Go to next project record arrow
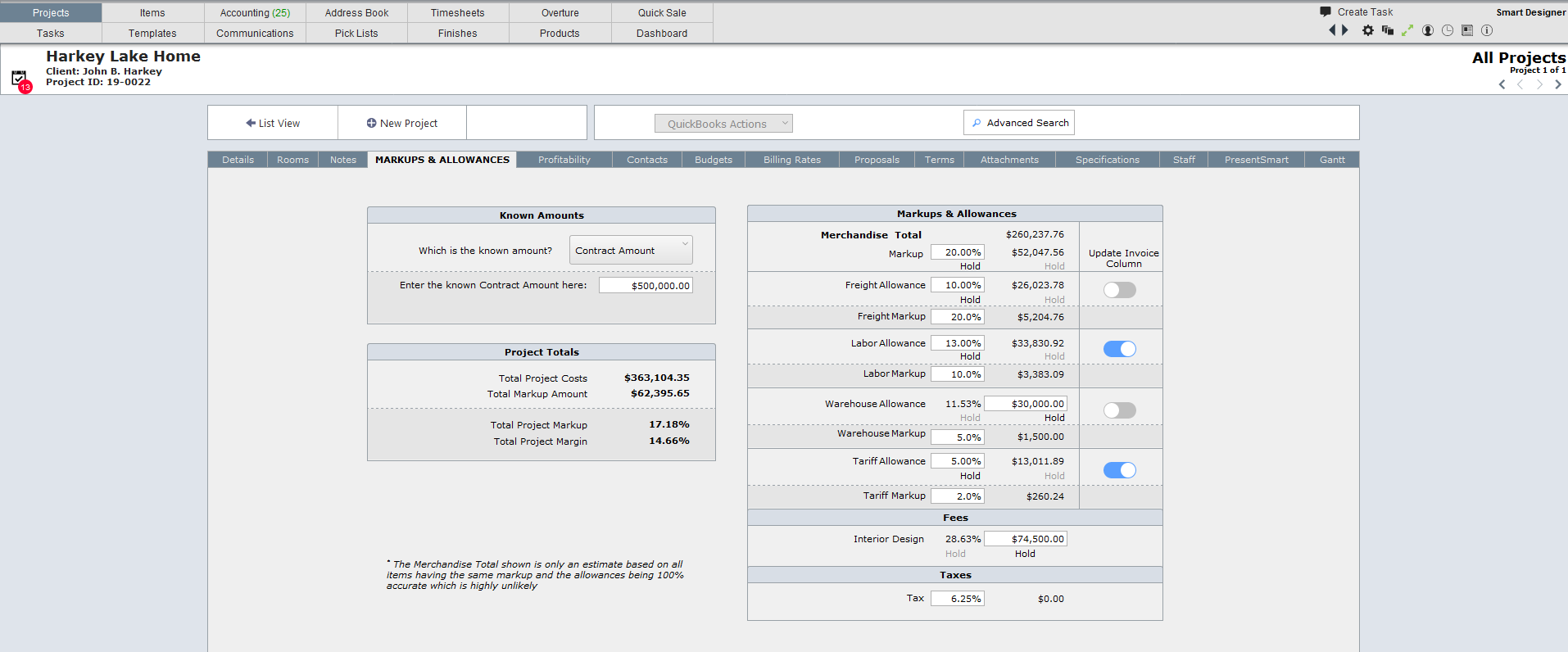The image size is (1568, 652). click(1539, 84)
